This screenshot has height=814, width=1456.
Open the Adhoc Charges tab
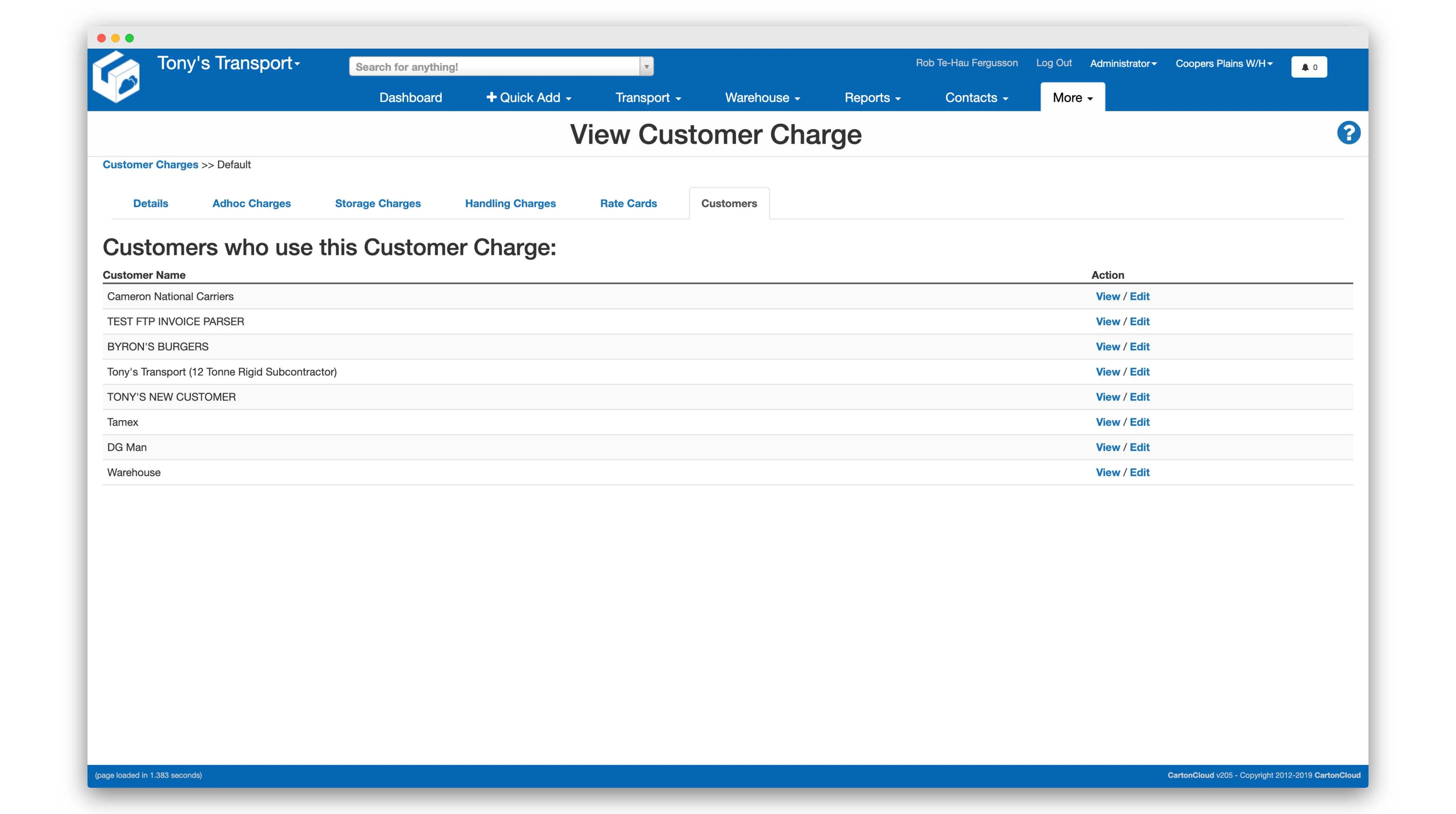pyautogui.click(x=252, y=203)
